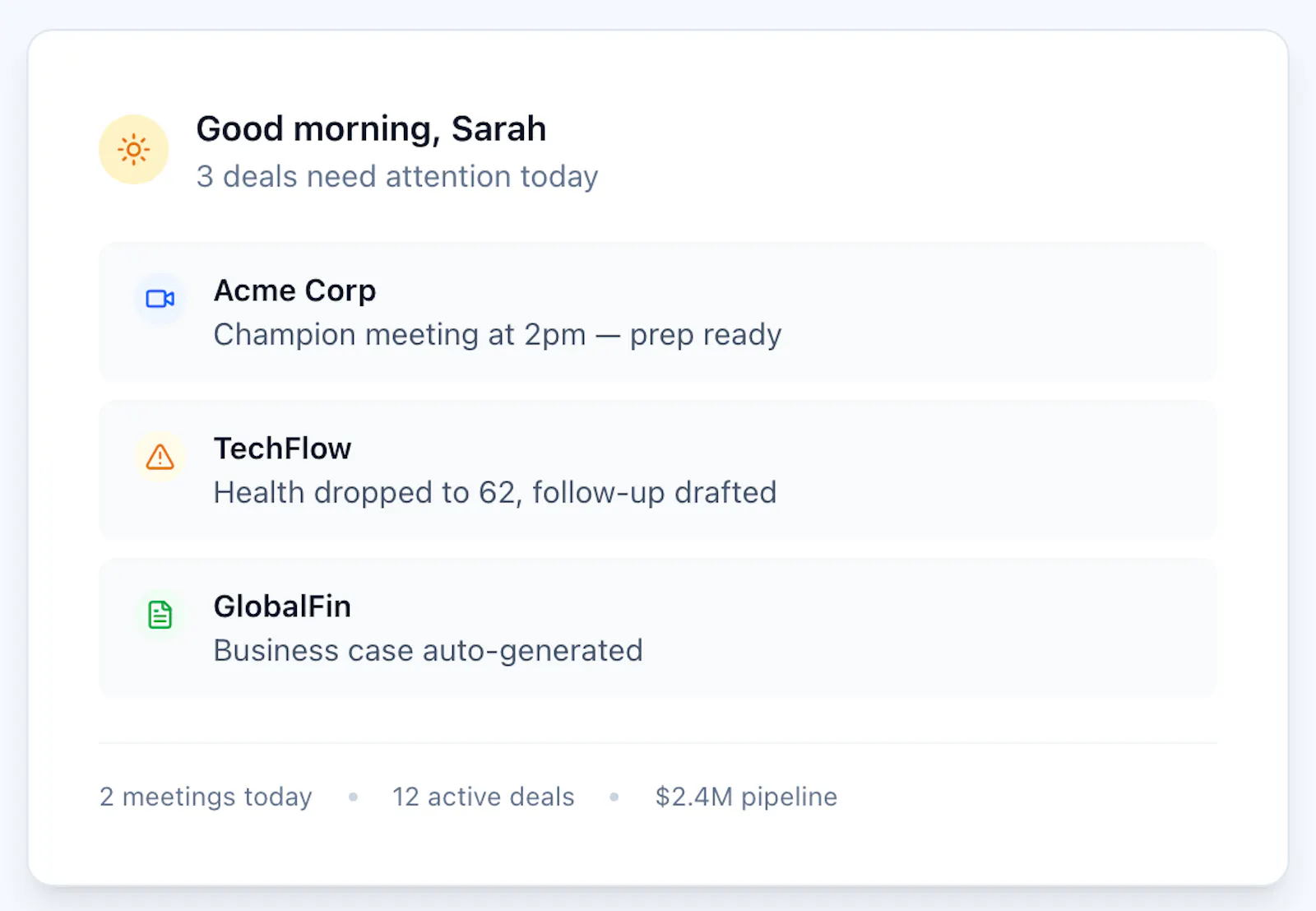Viewport: 1316px width, 911px height.
Task: Click the '12 active deals' stat
Action: (483, 797)
